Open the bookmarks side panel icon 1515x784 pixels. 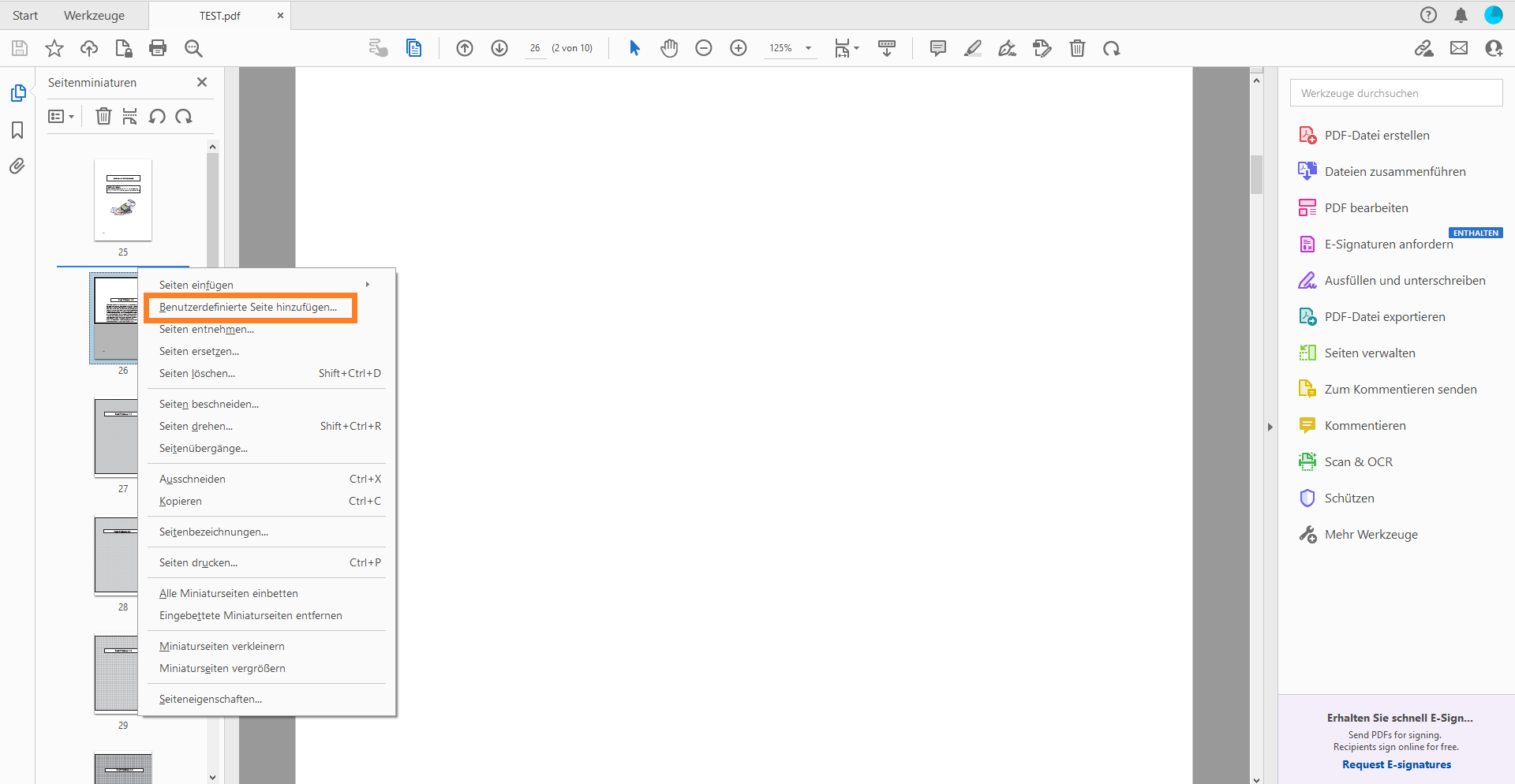pos(17,130)
